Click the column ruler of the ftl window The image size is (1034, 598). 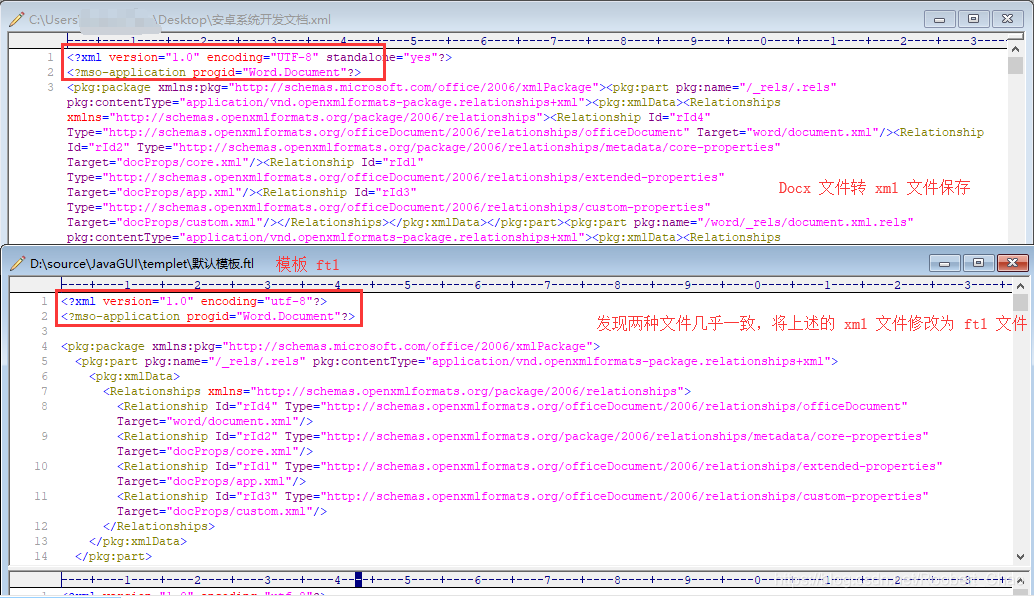(535, 285)
